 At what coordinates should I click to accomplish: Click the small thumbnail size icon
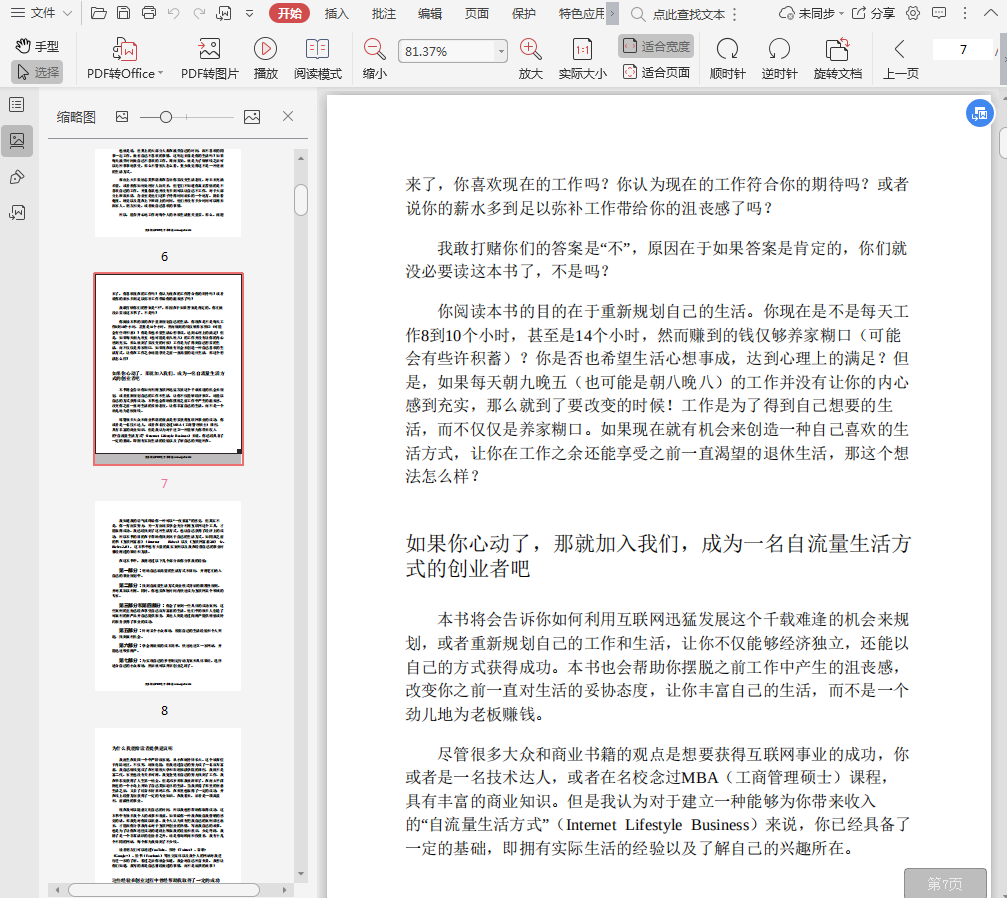pyautogui.click(x=122, y=116)
